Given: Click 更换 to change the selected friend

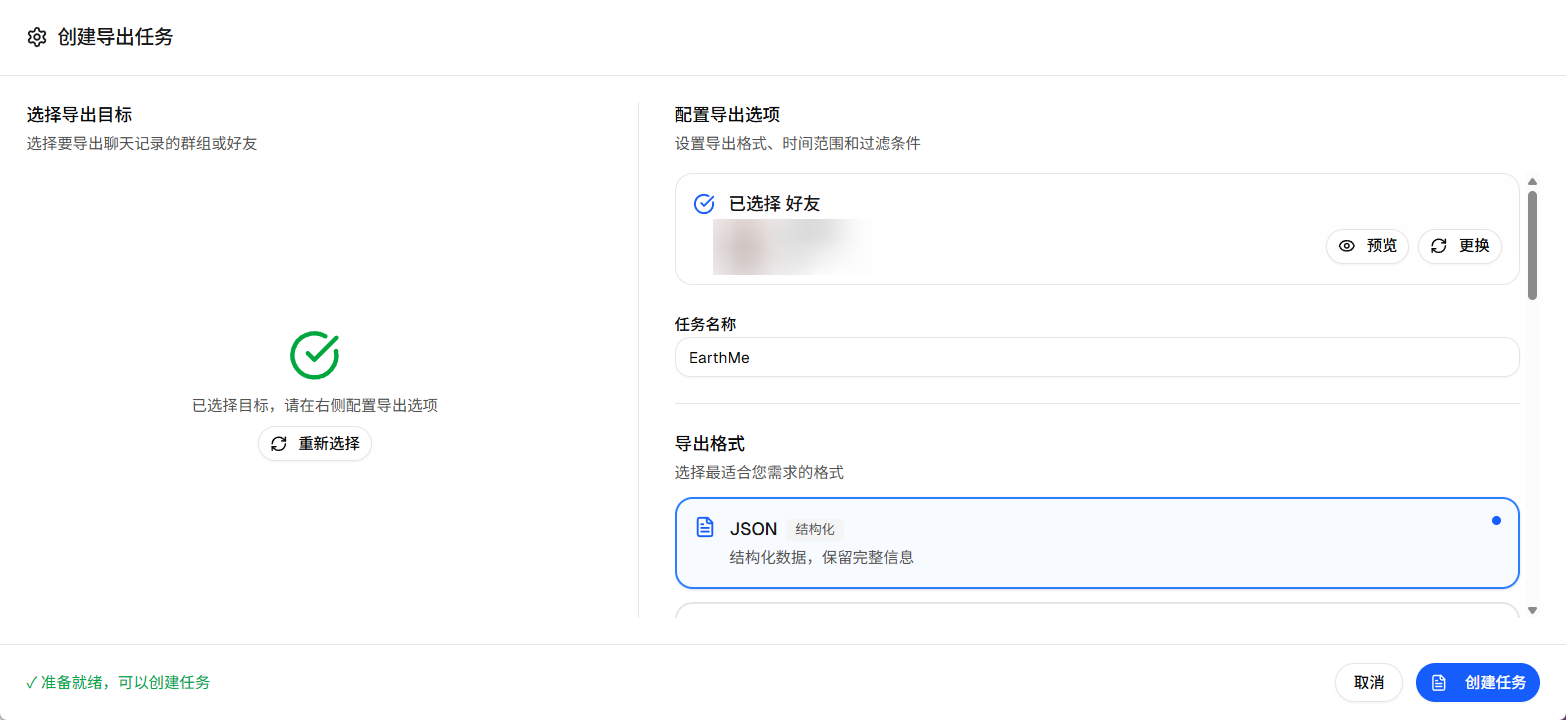Looking at the screenshot, I should pyautogui.click(x=1459, y=246).
